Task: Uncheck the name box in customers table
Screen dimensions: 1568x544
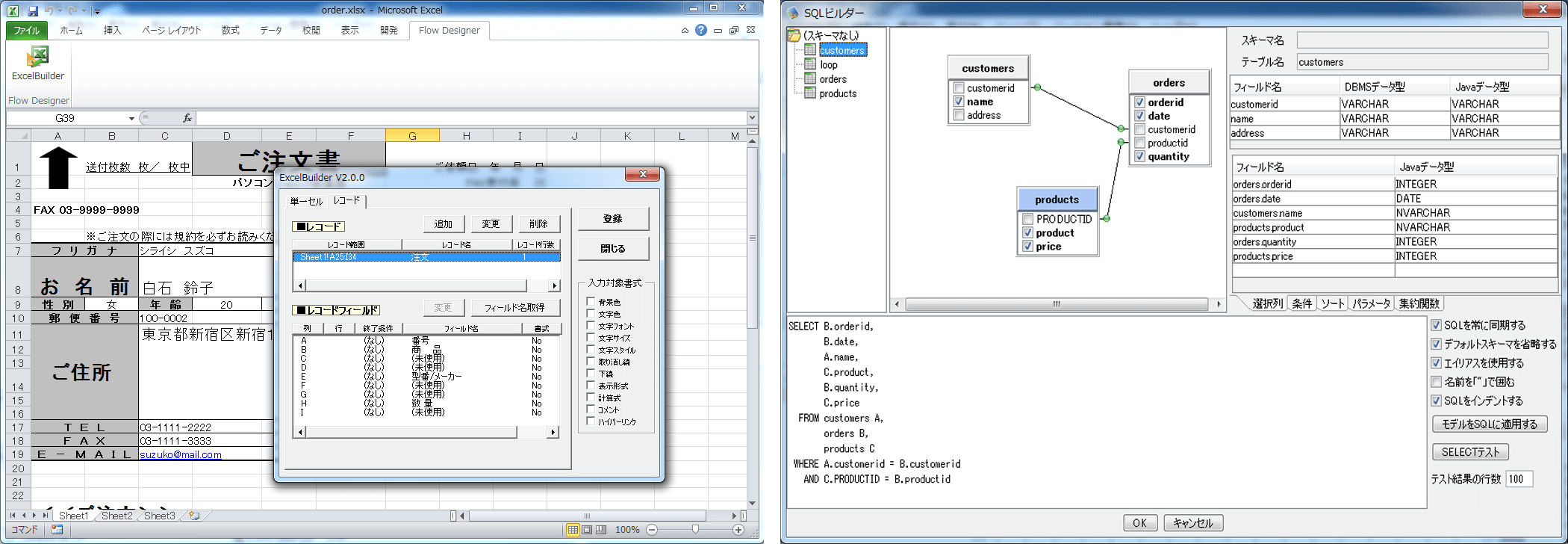Action: coord(959,102)
